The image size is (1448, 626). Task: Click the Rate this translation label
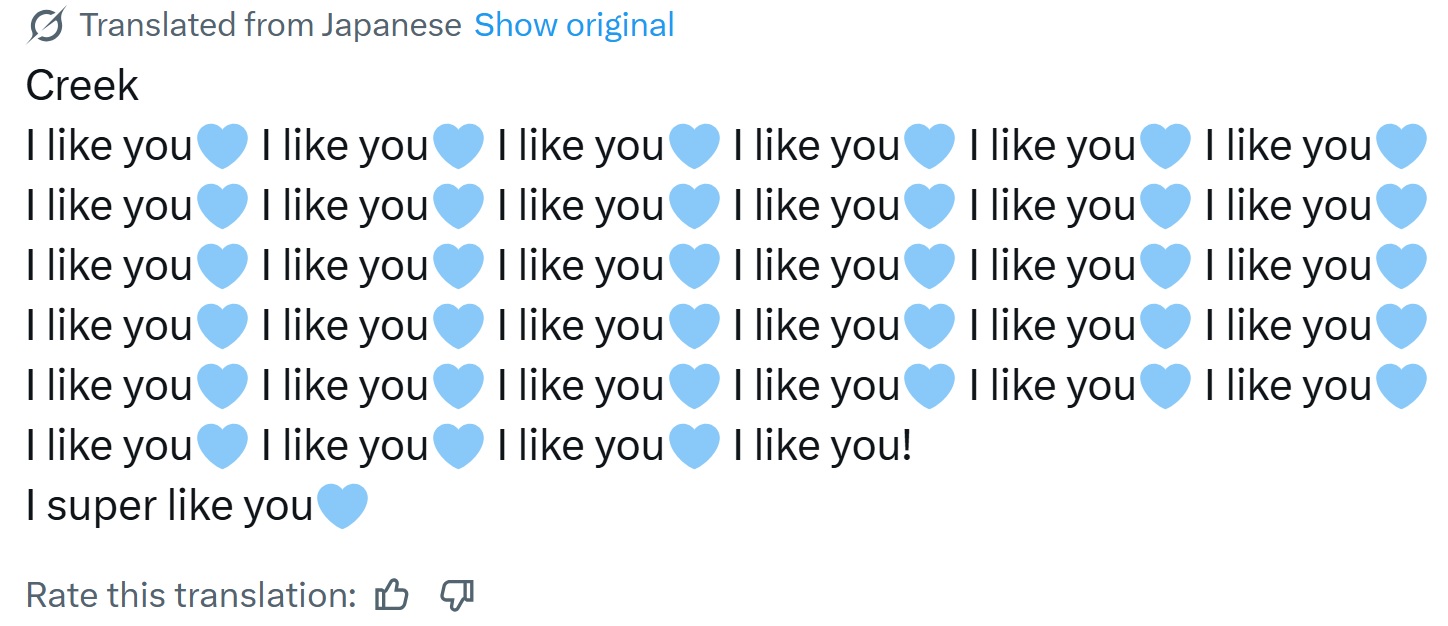click(191, 595)
